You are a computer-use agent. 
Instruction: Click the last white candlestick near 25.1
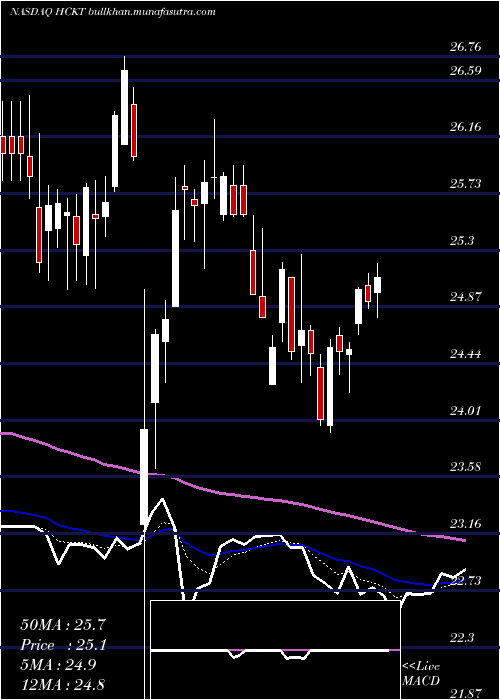(378, 285)
